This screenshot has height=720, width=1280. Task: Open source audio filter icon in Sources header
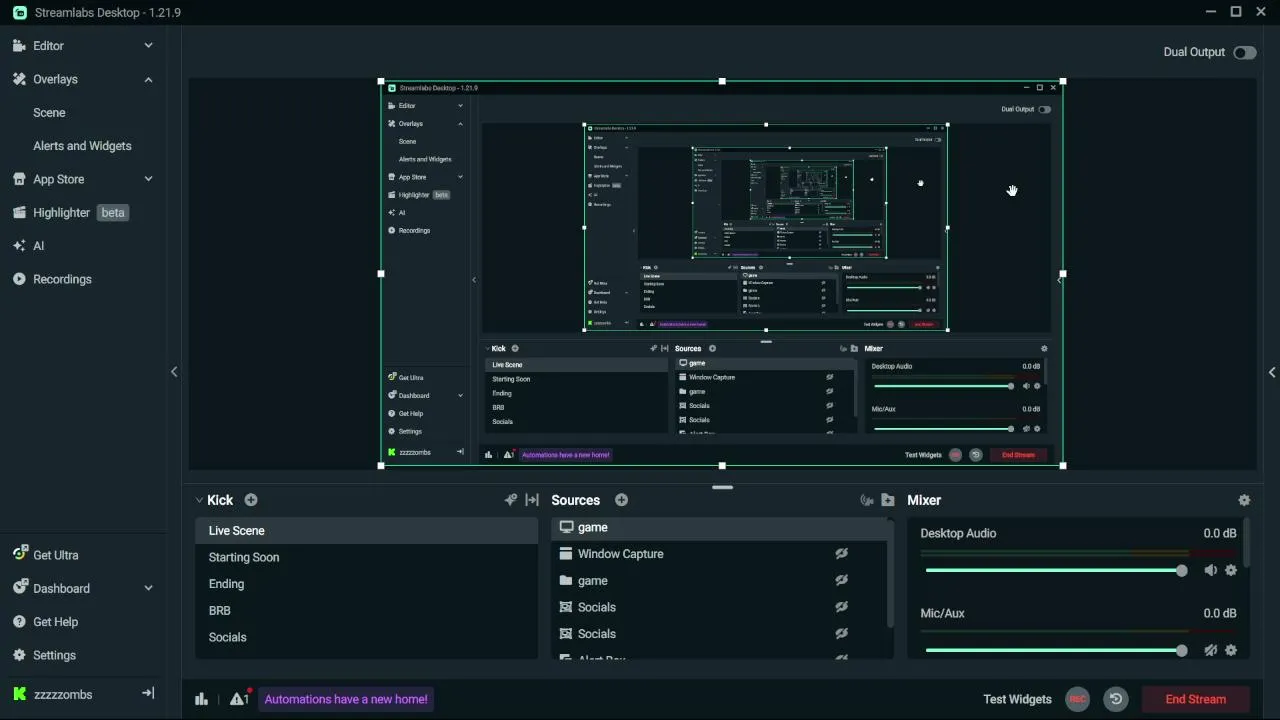pos(867,500)
